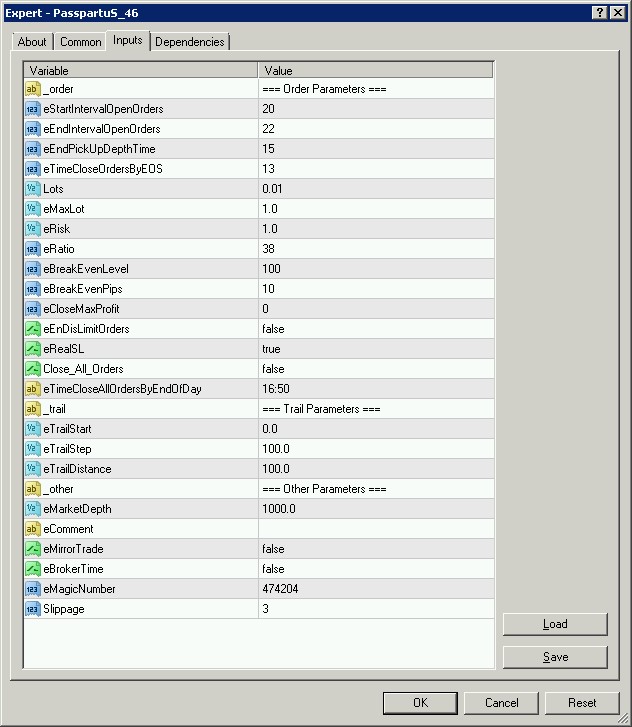Select the eRealSL value true
Viewport: 632px width, 727px height.
point(271,349)
